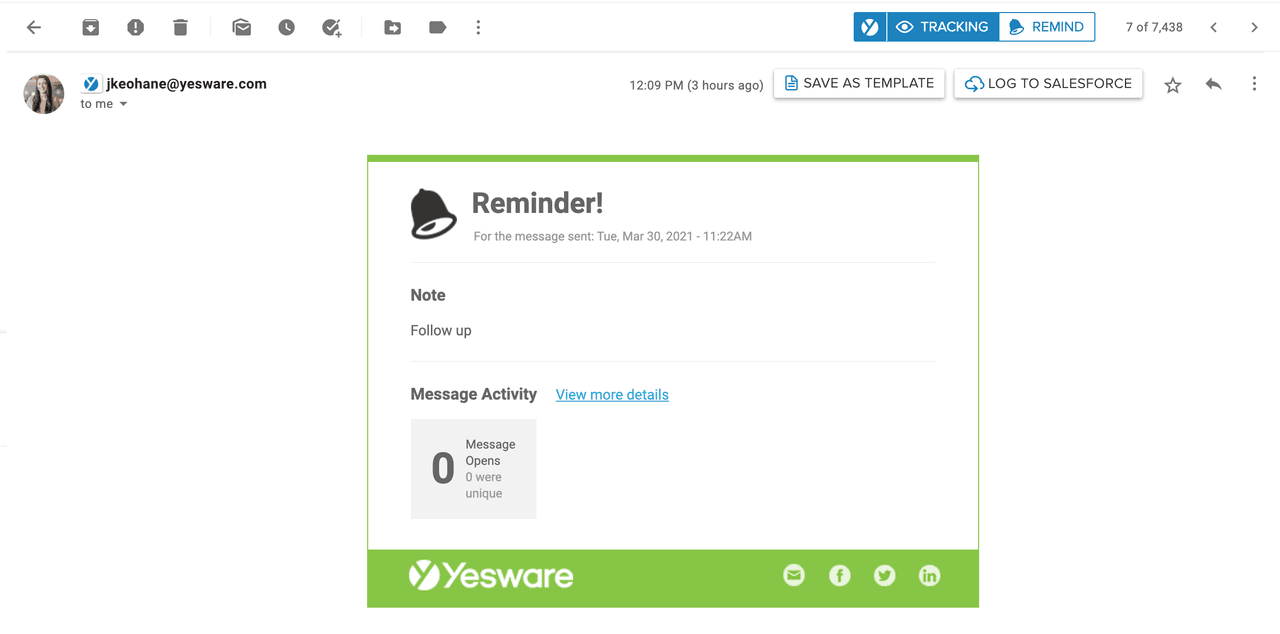Open the toolbar overflow menu
This screenshot has width=1280, height=634.
(478, 27)
